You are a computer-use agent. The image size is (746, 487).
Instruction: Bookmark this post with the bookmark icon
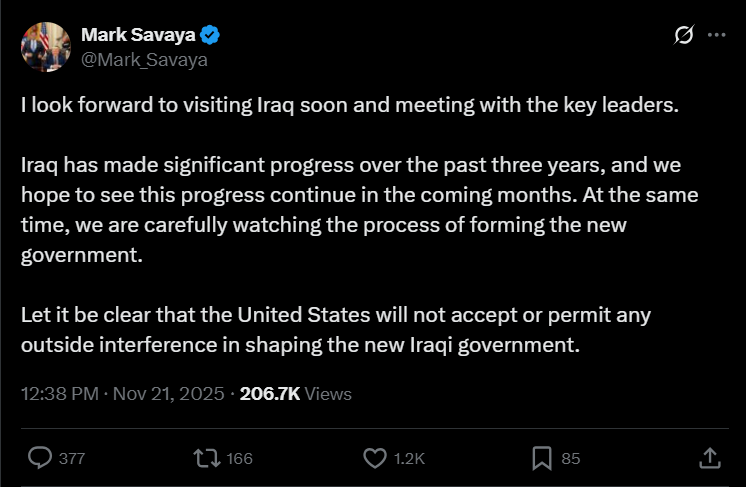tap(542, 458)
